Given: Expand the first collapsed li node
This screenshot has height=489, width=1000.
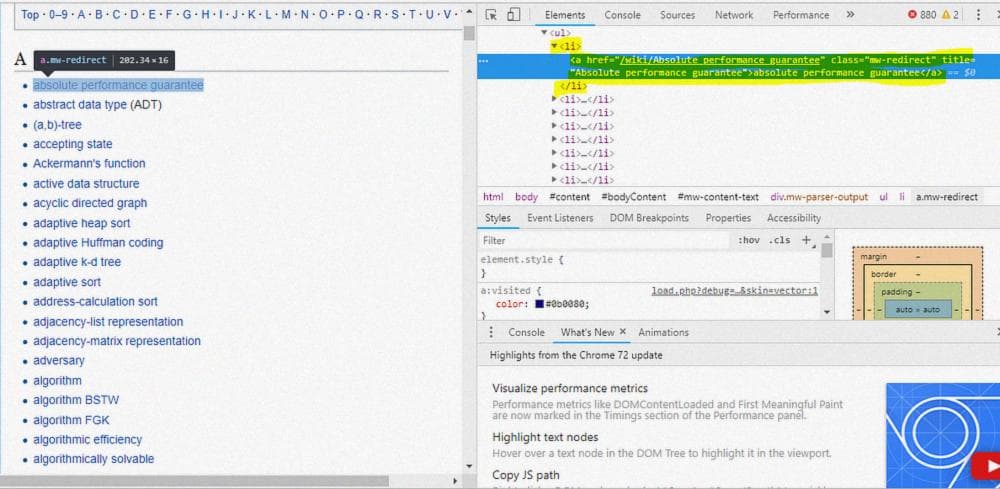Looking at the screenshot, I should pyautogui.click(x=554, y=99).
